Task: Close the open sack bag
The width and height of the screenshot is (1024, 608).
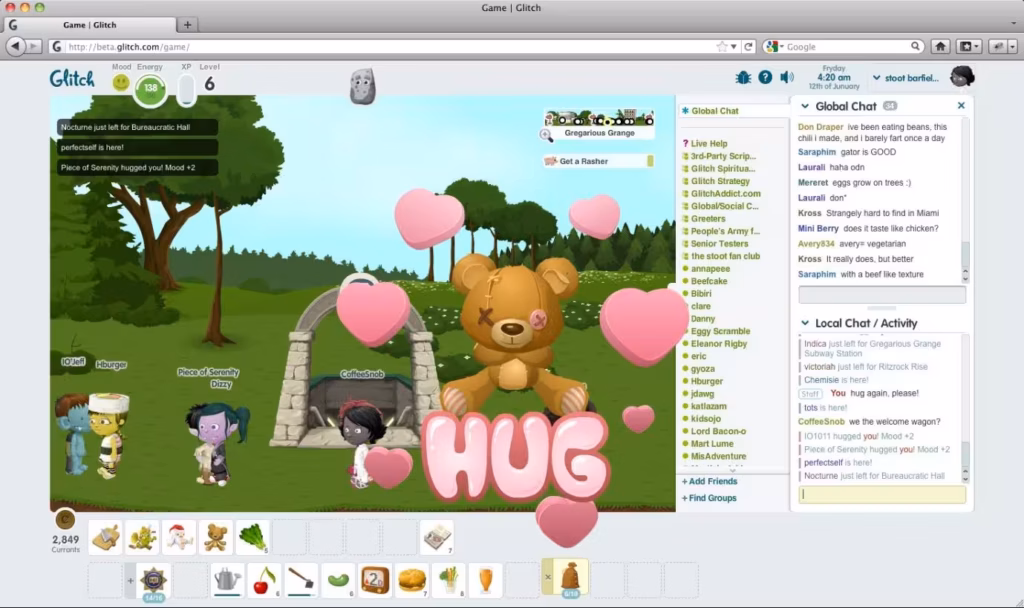Action: [548, 577]
